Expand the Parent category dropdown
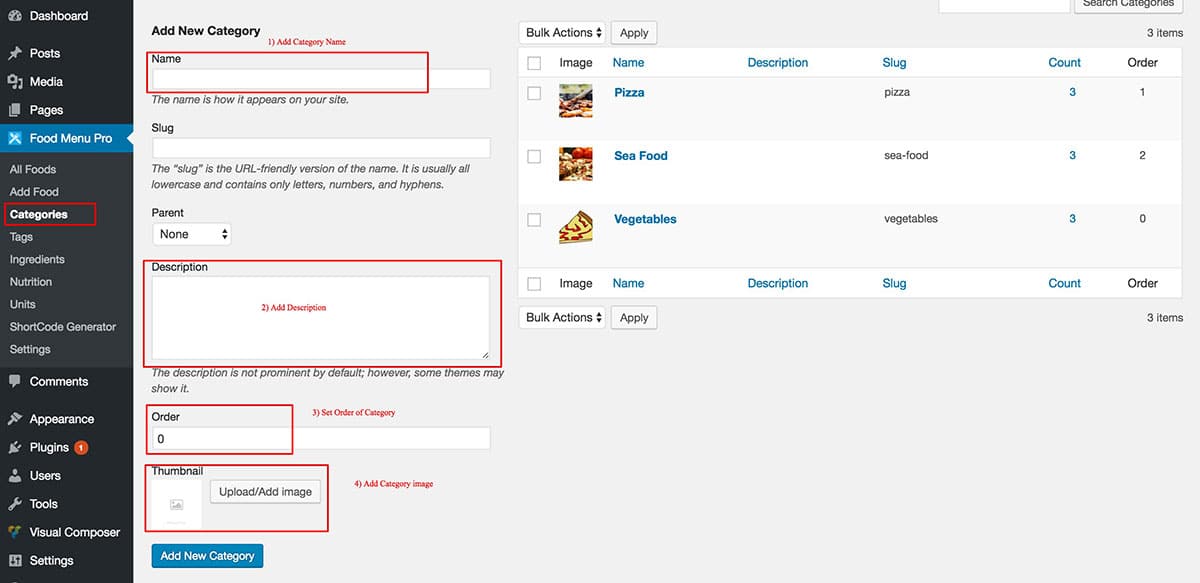The height and width of the screenshot is (583, 1200). coord(192,234)
